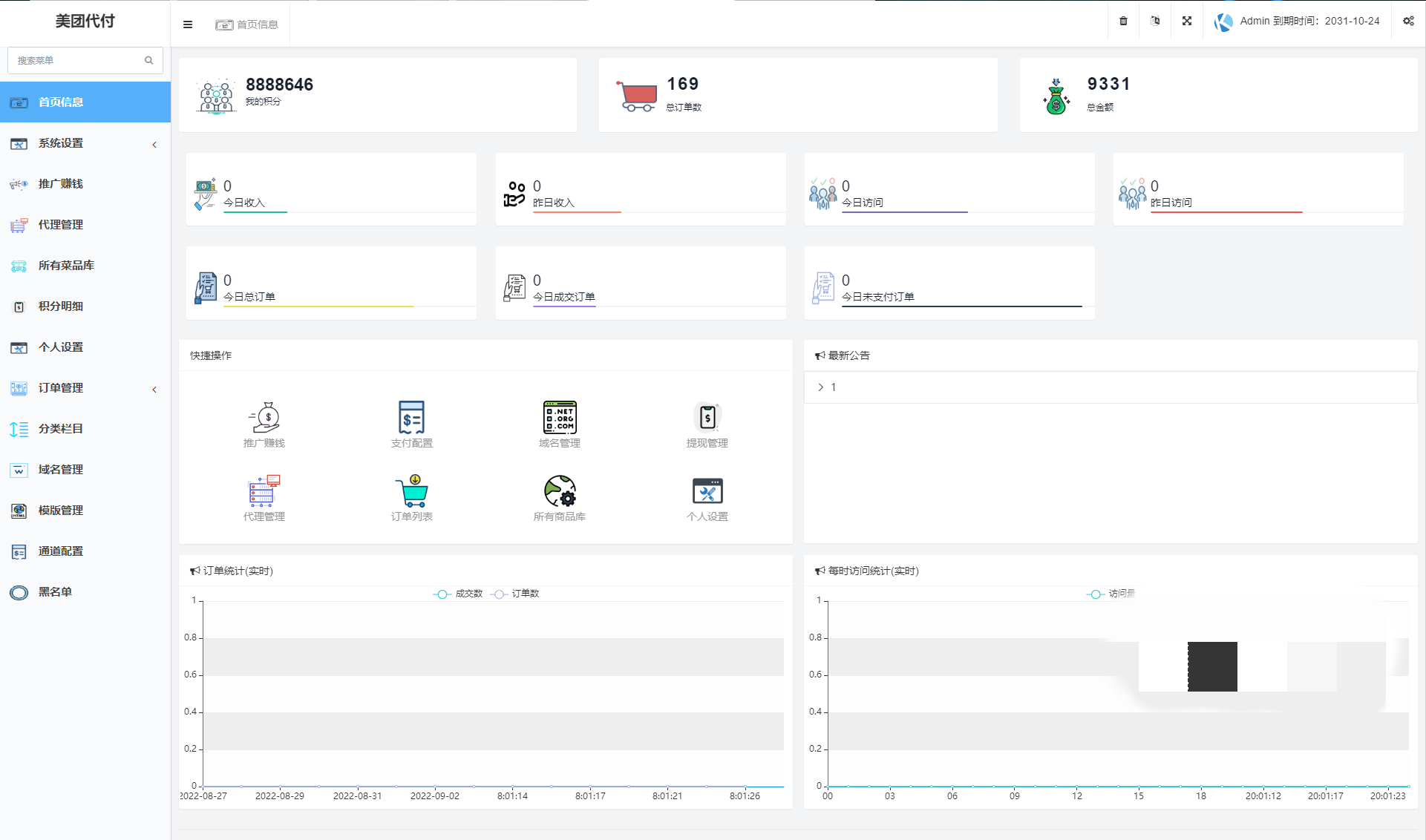
Task: Focus the 搜索菜单 search input
Action: (x=85, y=60)
